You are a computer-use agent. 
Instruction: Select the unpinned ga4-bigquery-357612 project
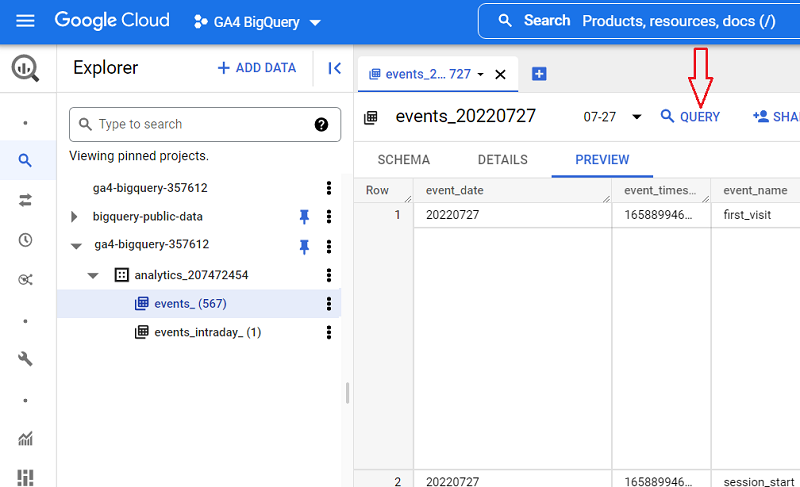pyautogui.click(x=150, y=188)
